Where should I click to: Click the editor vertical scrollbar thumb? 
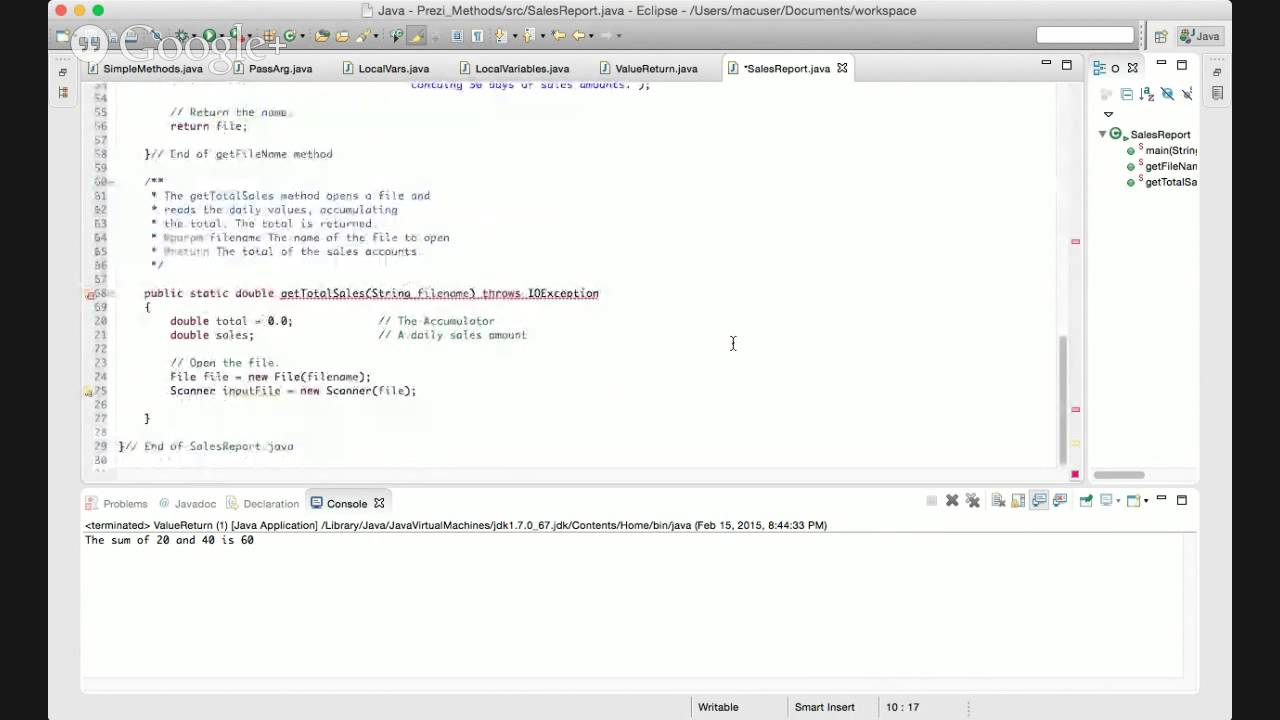pyautogui.click(x=1063, y=398)
